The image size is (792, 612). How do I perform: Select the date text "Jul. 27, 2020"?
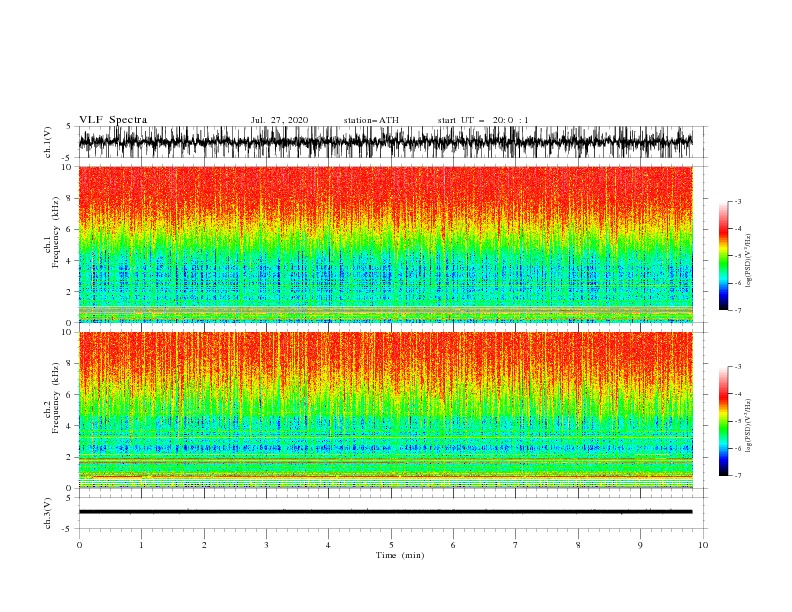coord(279,120)
